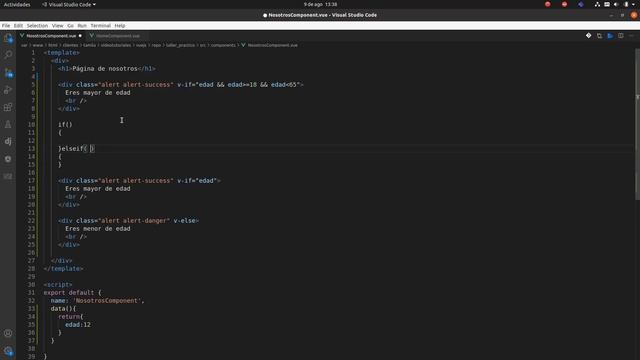This screenshot has width=640, height=360.
Task: Click the display icon in the system tray
Action: pos(607,4)
